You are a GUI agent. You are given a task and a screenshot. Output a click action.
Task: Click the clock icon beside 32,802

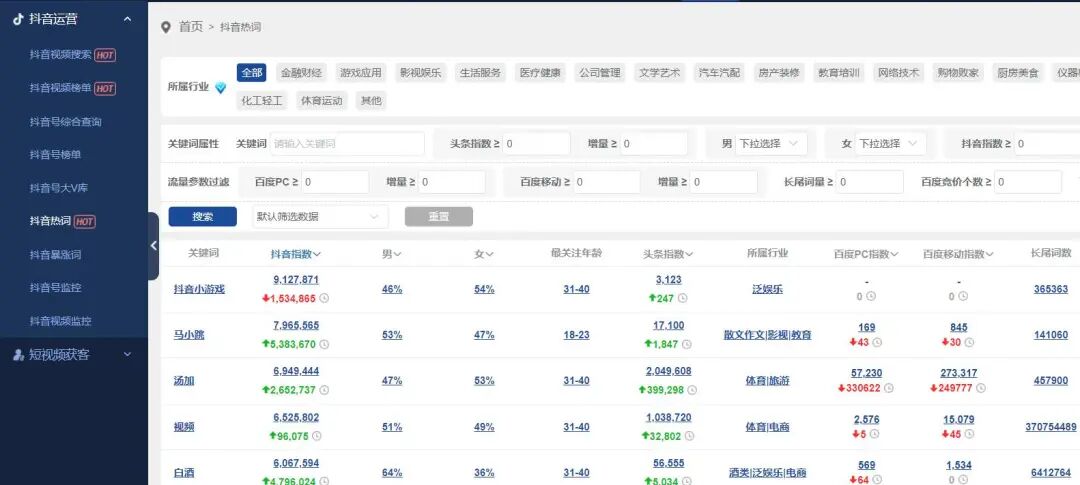coord(689,436)
